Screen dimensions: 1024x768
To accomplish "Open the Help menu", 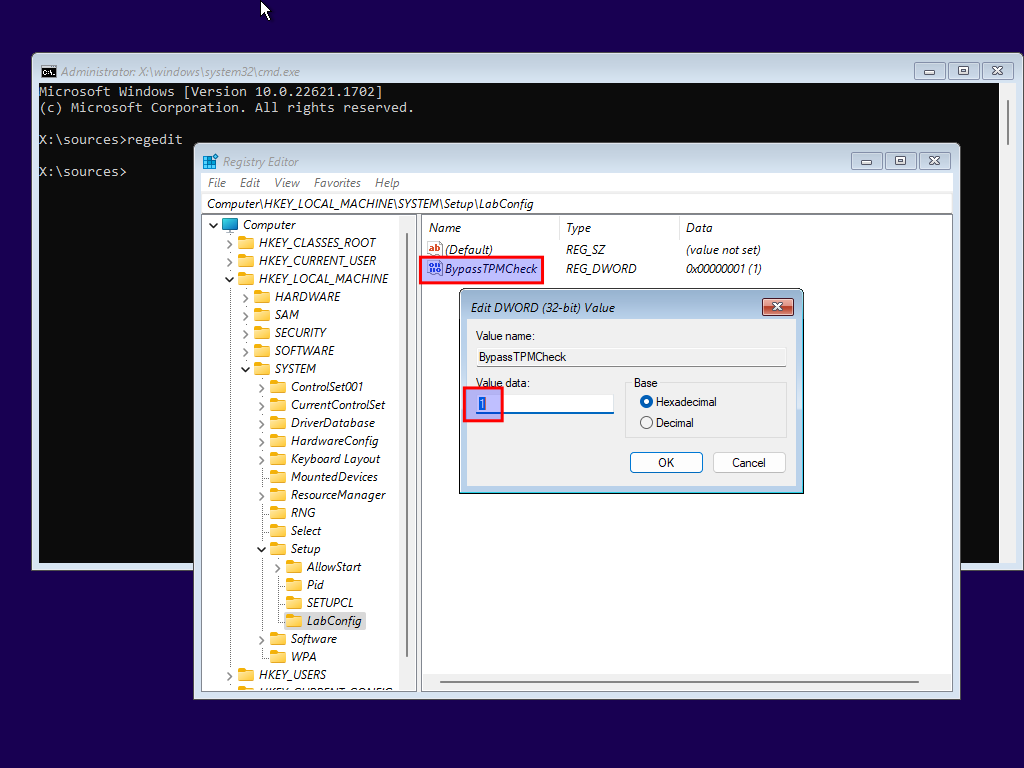I will pyautogui.click(x=387, y=183).
